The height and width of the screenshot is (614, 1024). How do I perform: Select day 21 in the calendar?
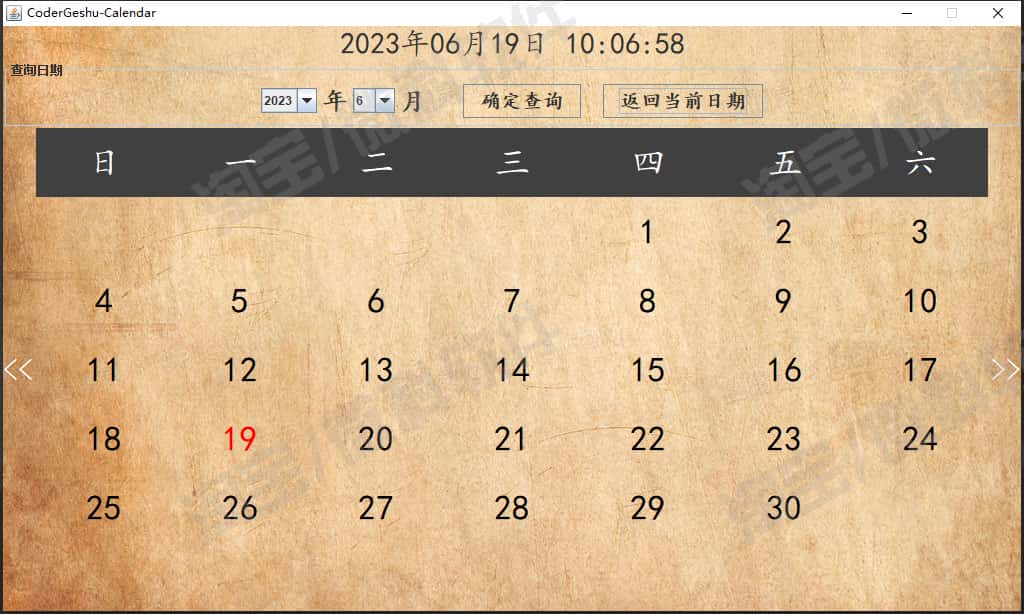pyautogui.click(x=510, y=439)
